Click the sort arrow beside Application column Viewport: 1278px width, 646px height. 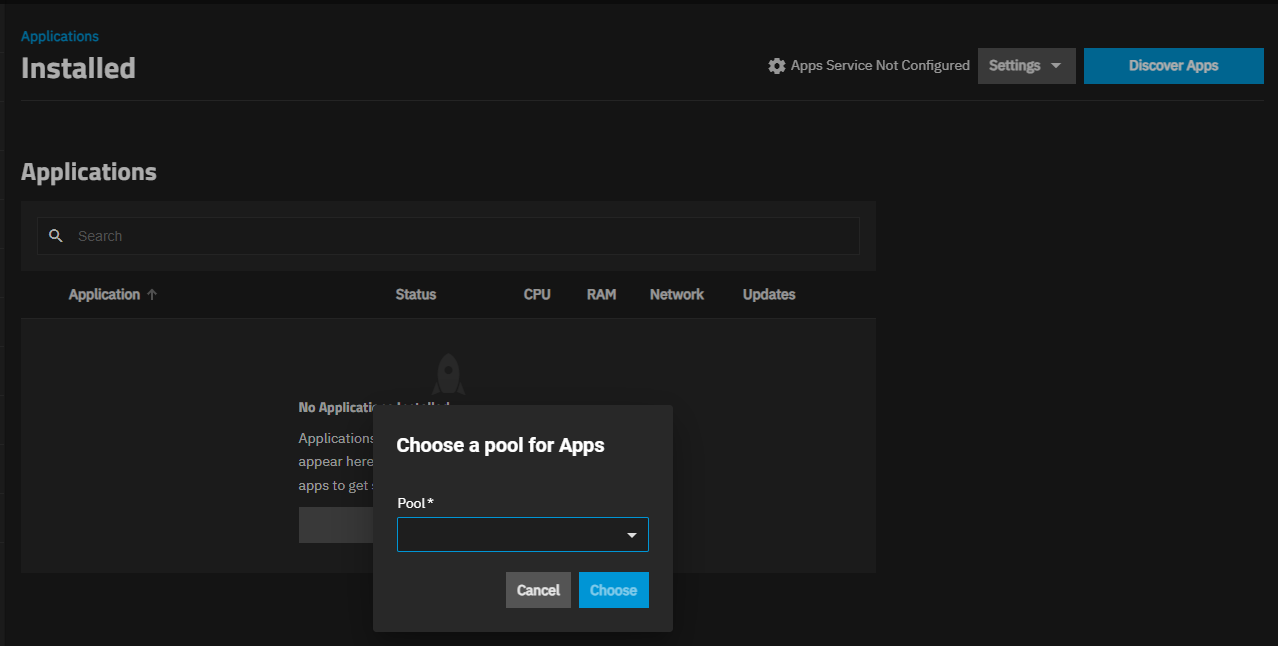tap(152, 295)
